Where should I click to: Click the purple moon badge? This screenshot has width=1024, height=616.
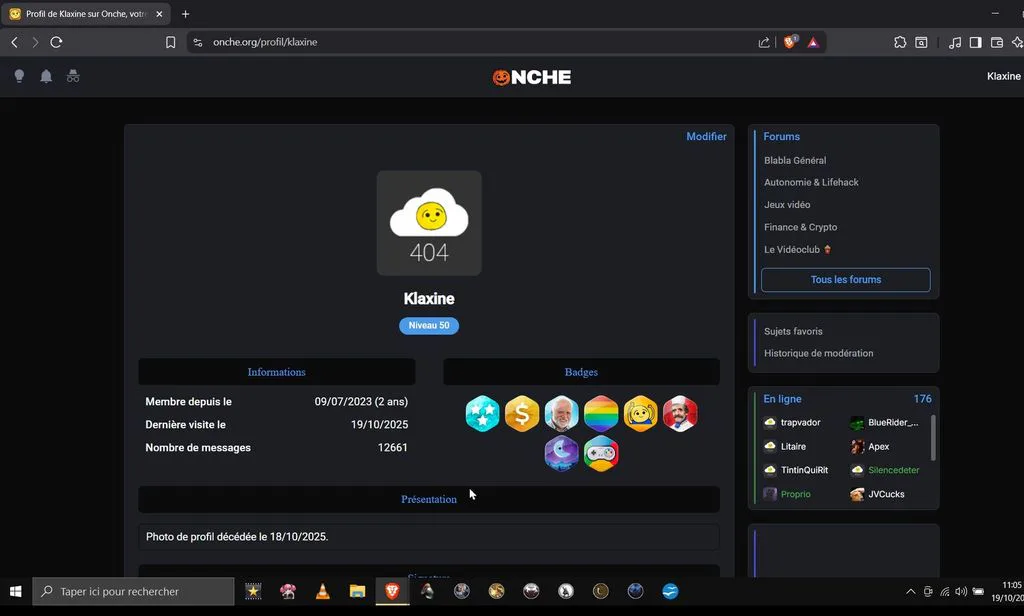pyautogui.click(x=562, y=453)
